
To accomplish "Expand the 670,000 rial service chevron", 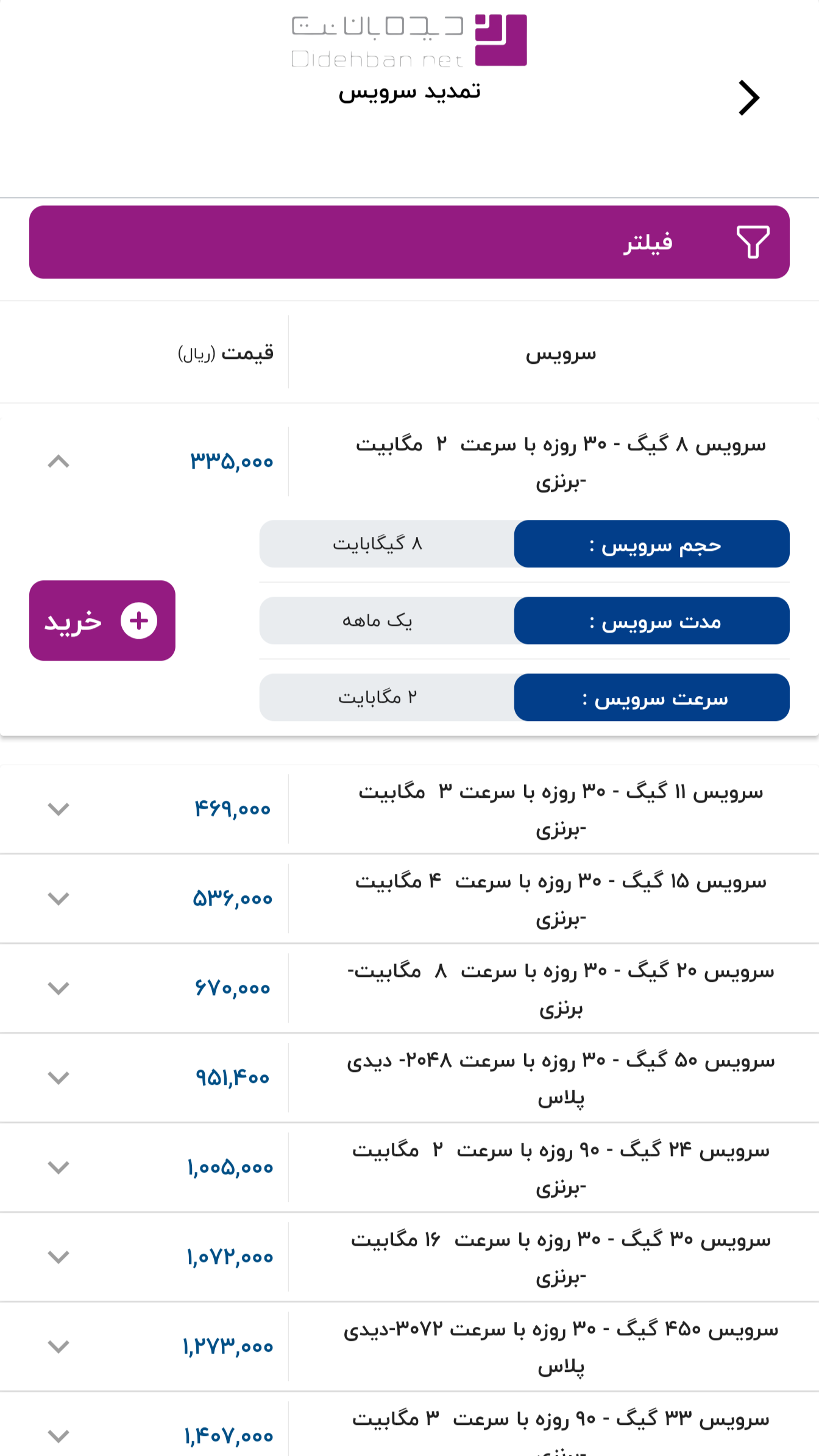I will click(x=58, y=988).
